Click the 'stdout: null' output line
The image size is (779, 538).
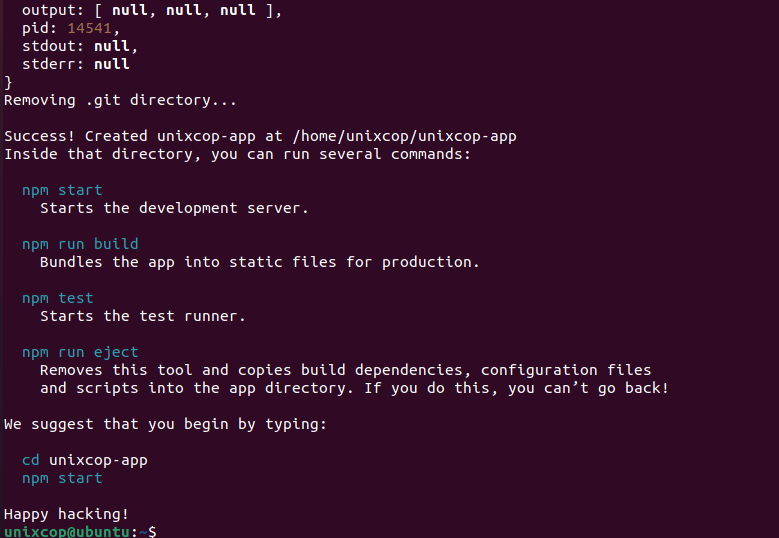[x=79, y=46]
